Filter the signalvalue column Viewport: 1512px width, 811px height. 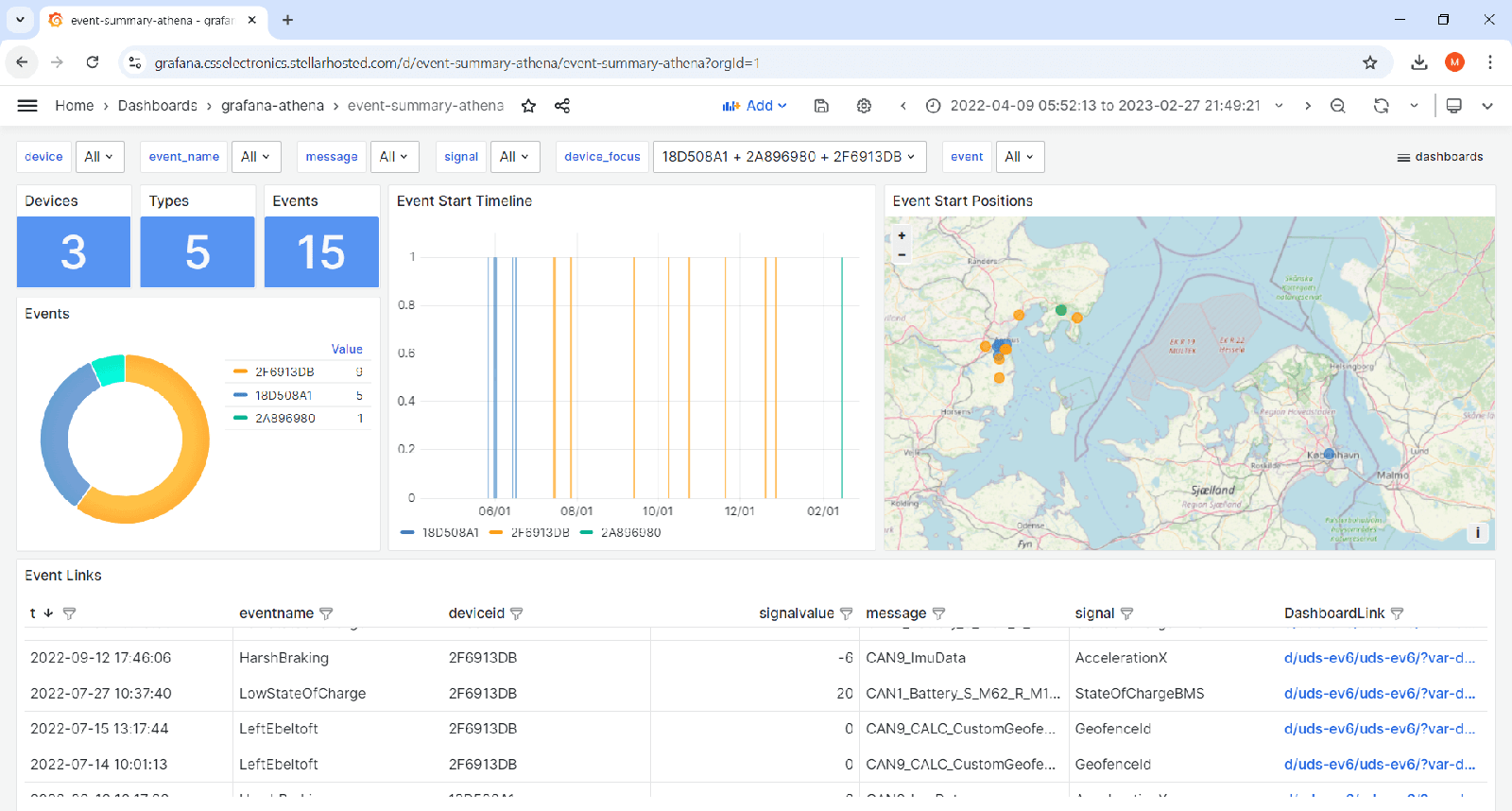pos(846,613)
